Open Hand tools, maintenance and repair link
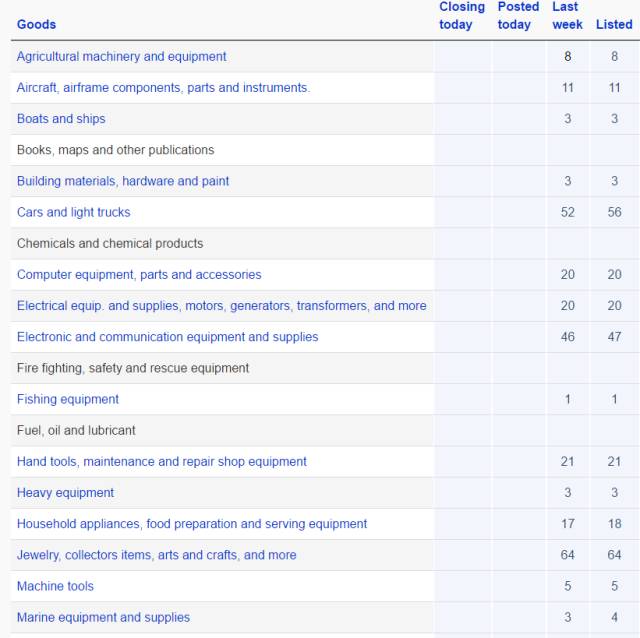 point(162,462)
